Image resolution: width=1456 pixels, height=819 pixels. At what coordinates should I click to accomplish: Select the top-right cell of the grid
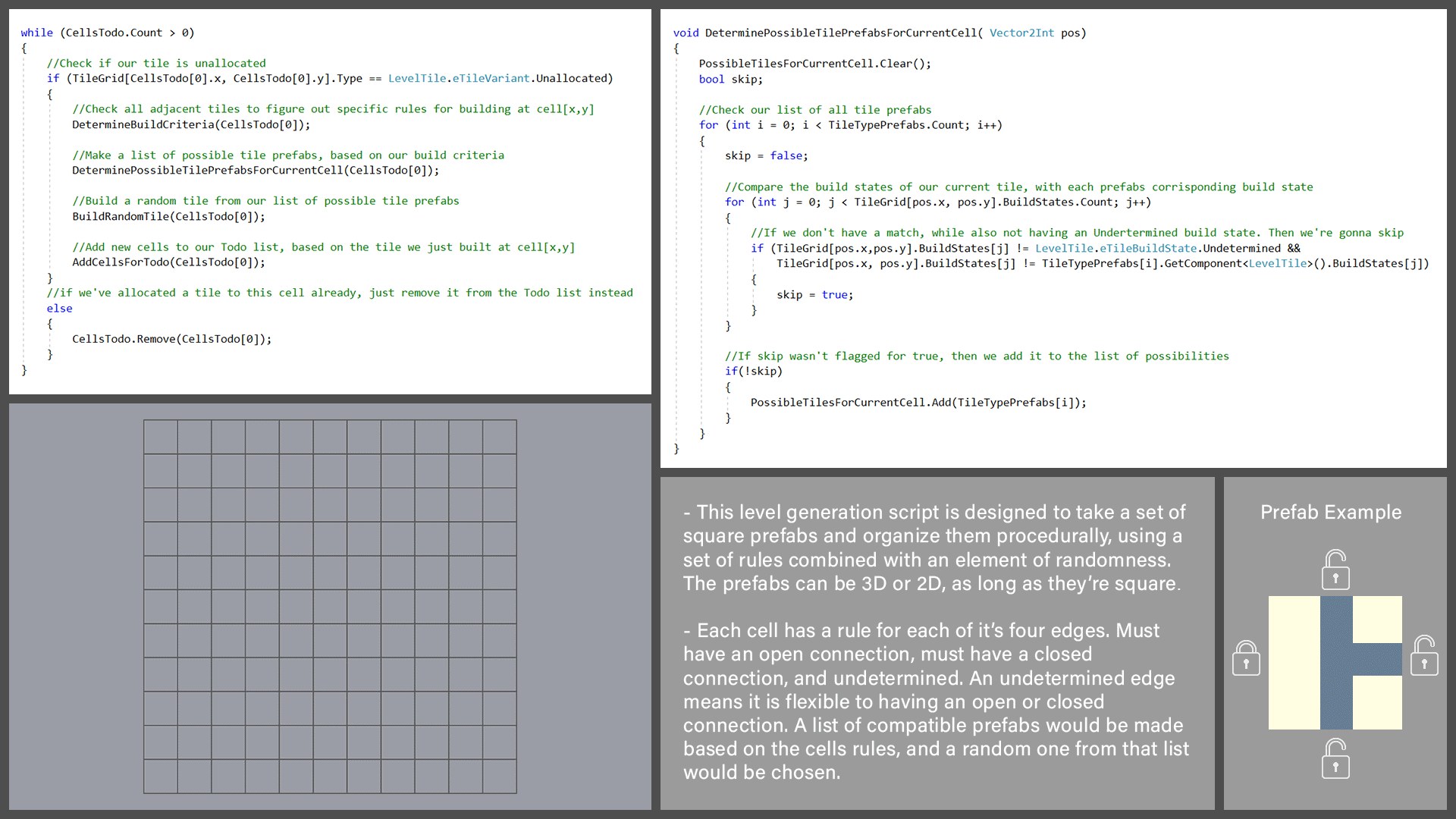(499, 438)
